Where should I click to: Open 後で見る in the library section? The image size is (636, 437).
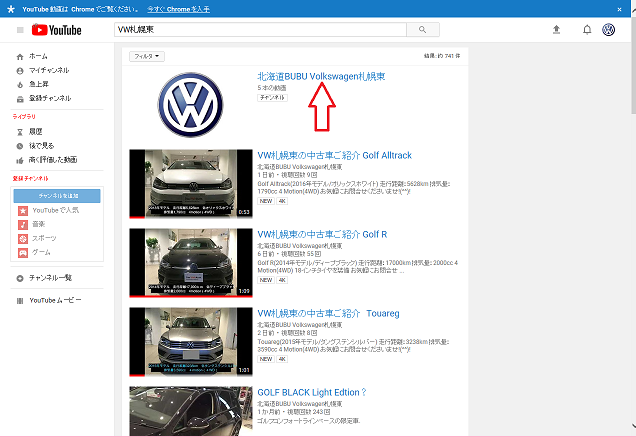coord(41,145)
